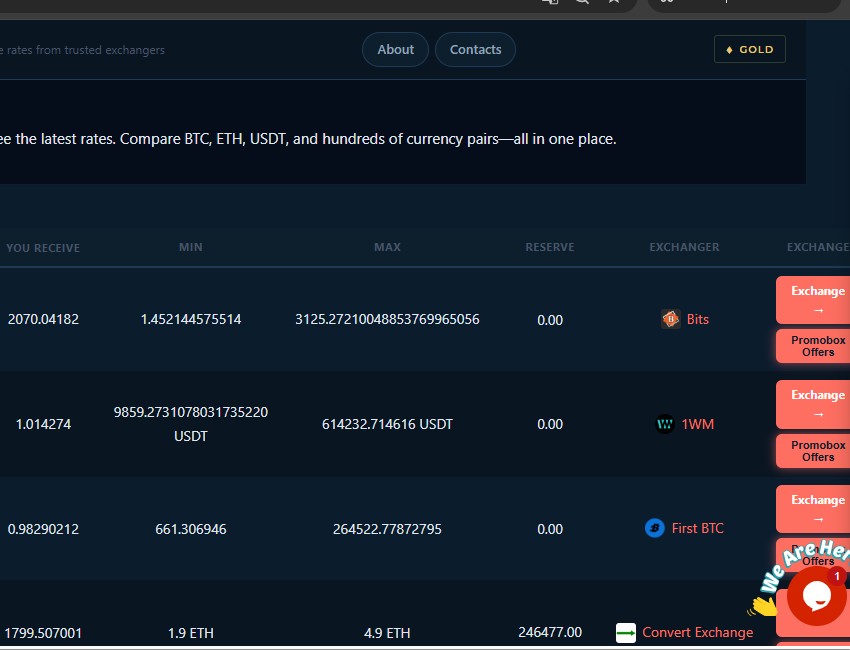
Task: Select the 1WM exchanger logo icon
Action: tap(665, 424)
